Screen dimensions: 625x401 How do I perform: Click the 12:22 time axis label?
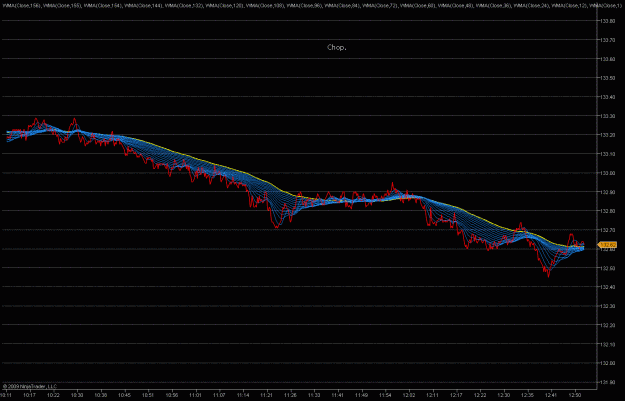click(x=480, y=395)
